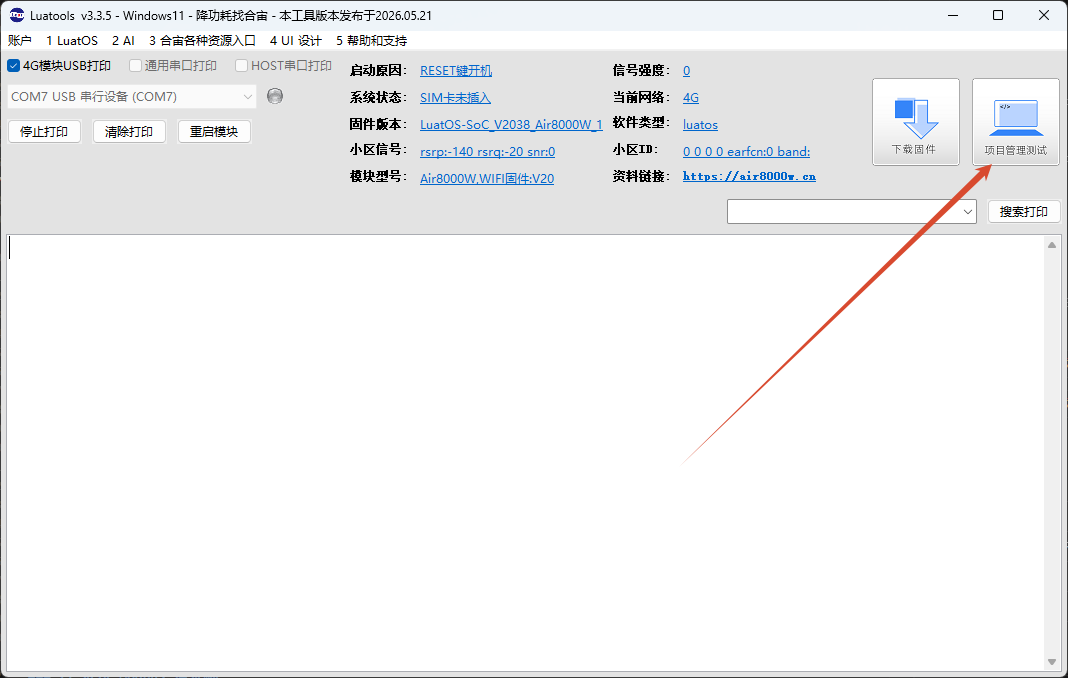Click Air8000W,WIFI固件:V20 module model link
Viewport: 1068px width, 678px height.
click(x=486, y=179)
